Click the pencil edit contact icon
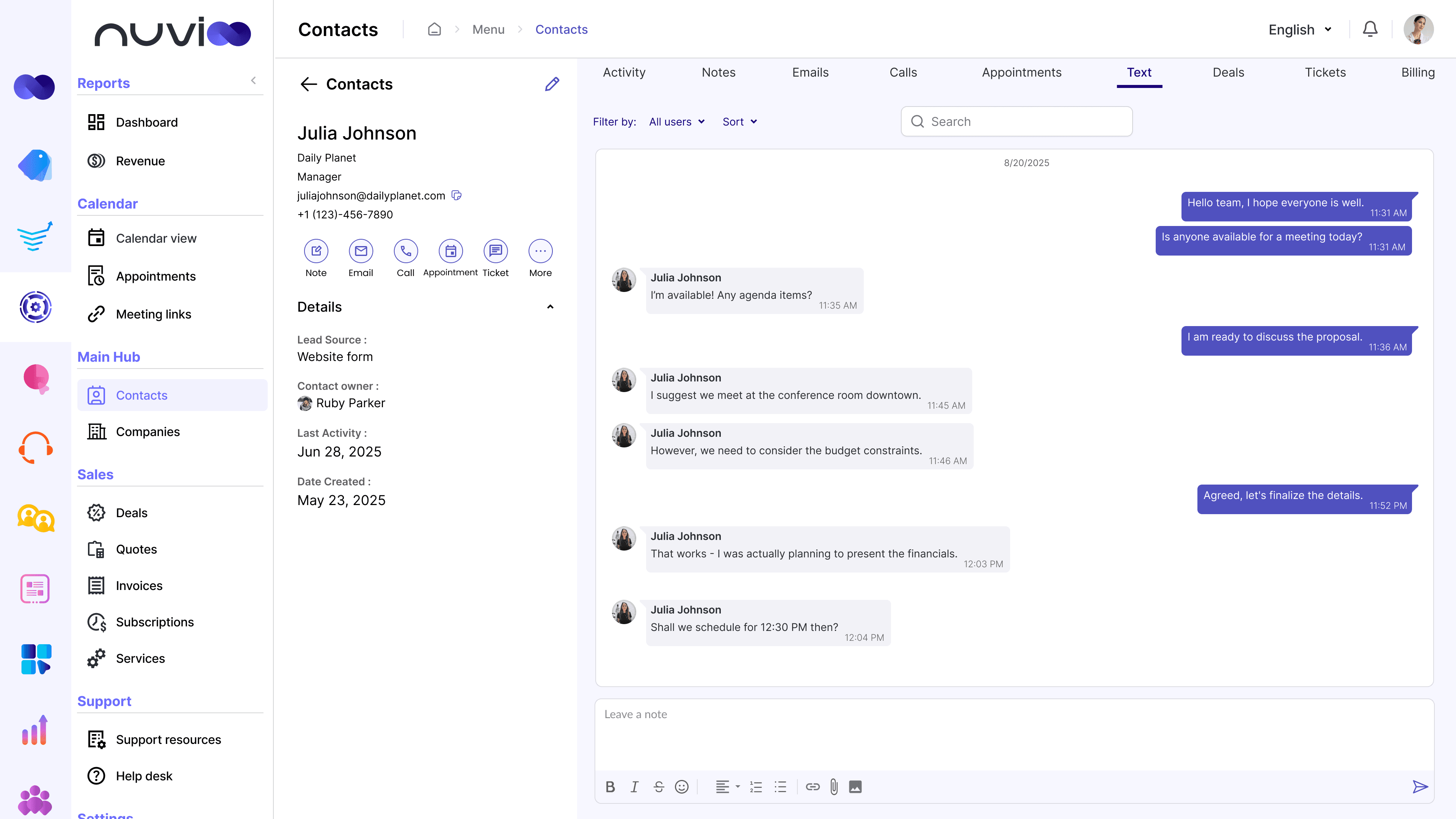 click(x=552, y=84)
